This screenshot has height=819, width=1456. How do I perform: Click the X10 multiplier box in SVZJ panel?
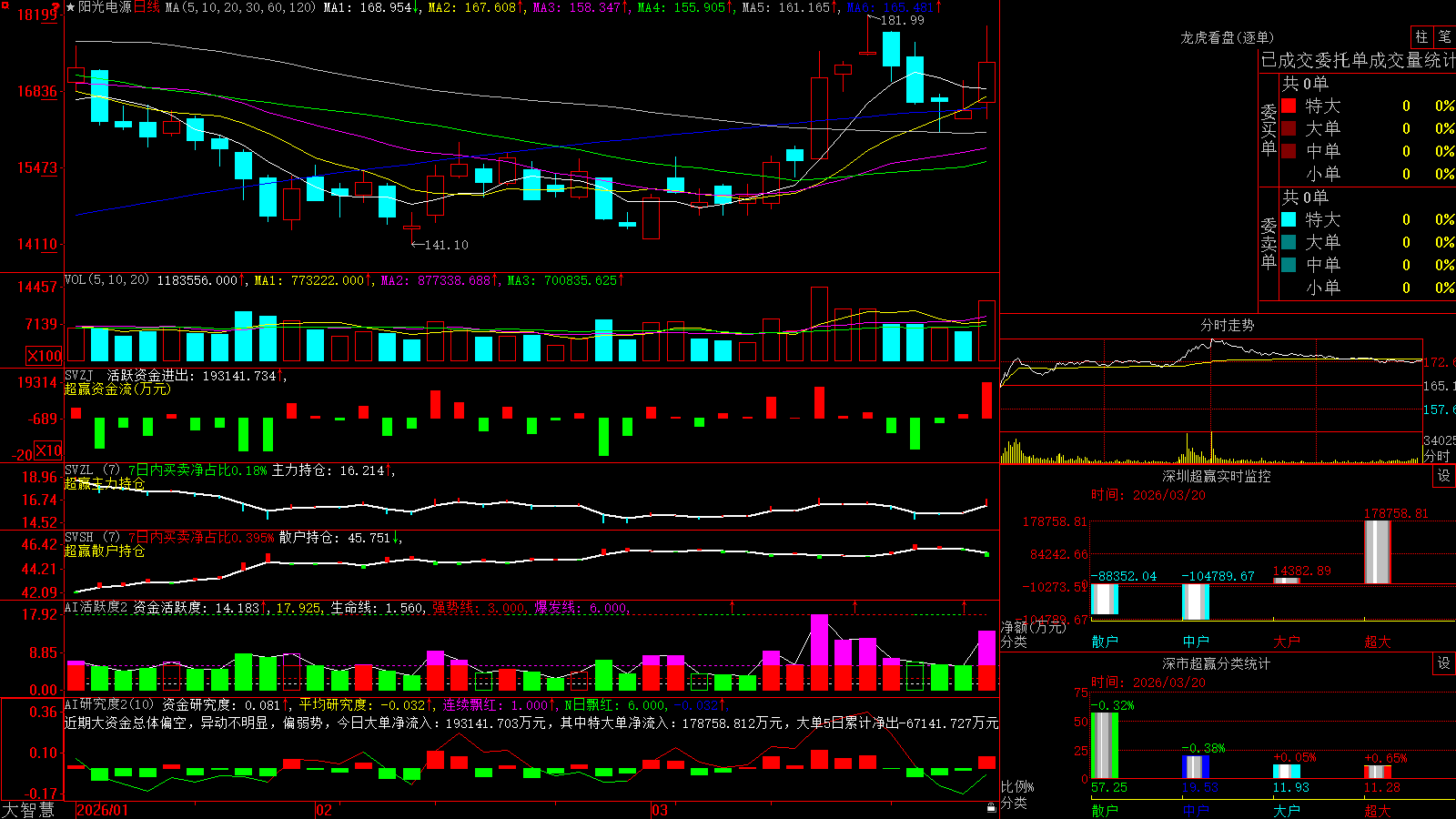pos(49,450)
